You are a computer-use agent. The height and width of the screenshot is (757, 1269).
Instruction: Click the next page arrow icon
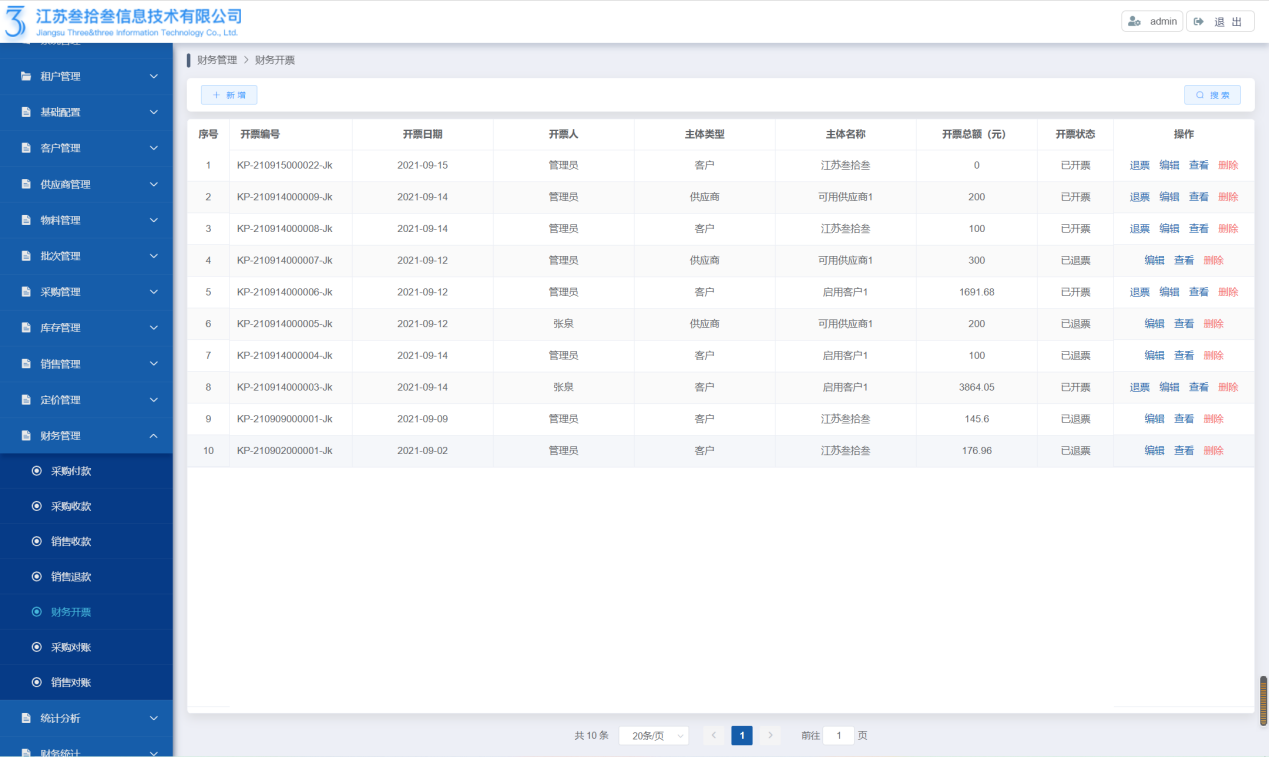point(770,736)
